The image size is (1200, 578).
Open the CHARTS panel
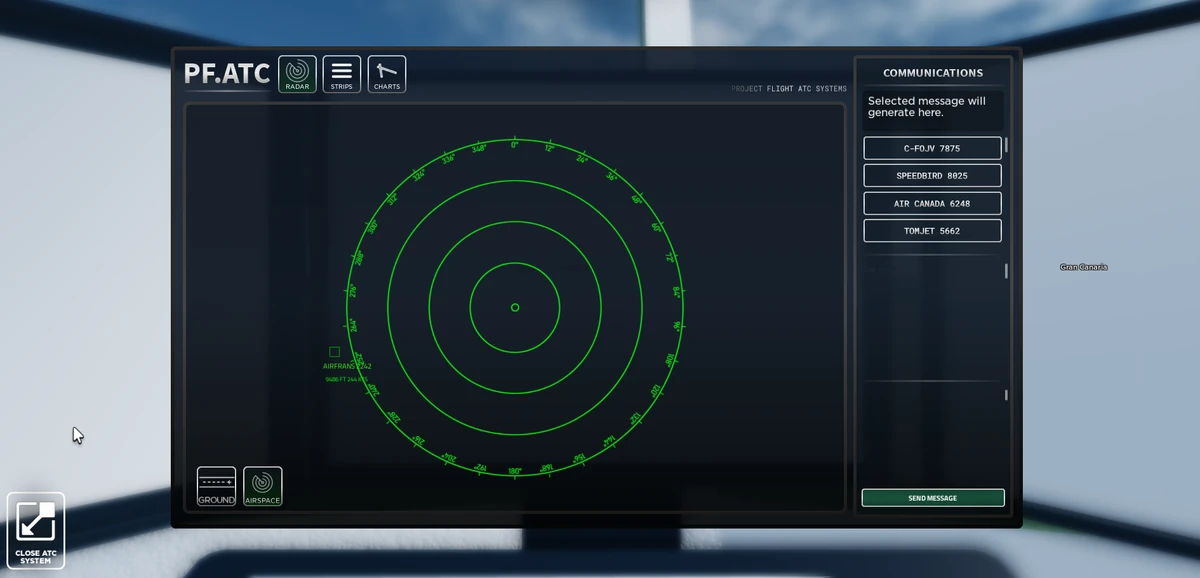(x=386, y=73)
